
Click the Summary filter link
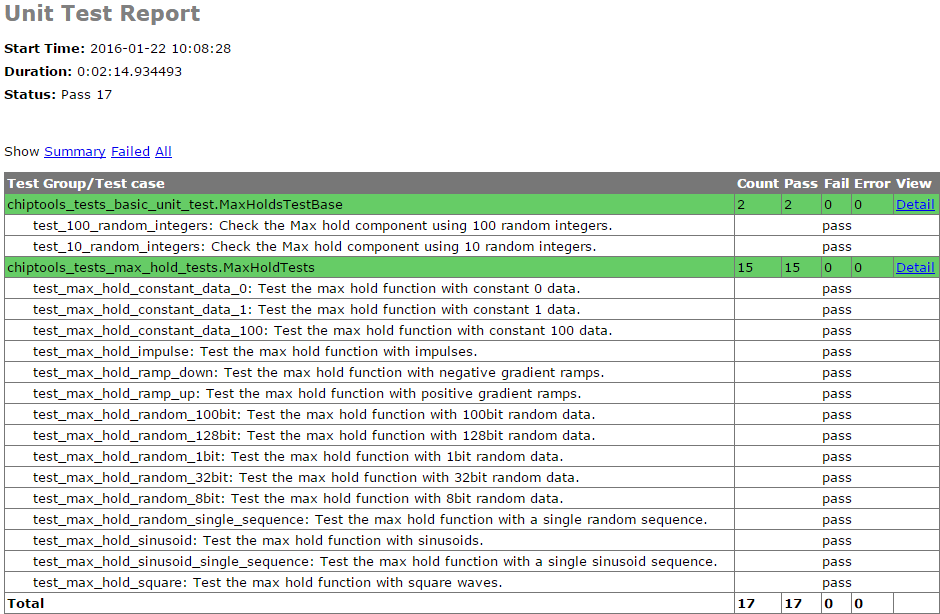[x=74, y=152]
